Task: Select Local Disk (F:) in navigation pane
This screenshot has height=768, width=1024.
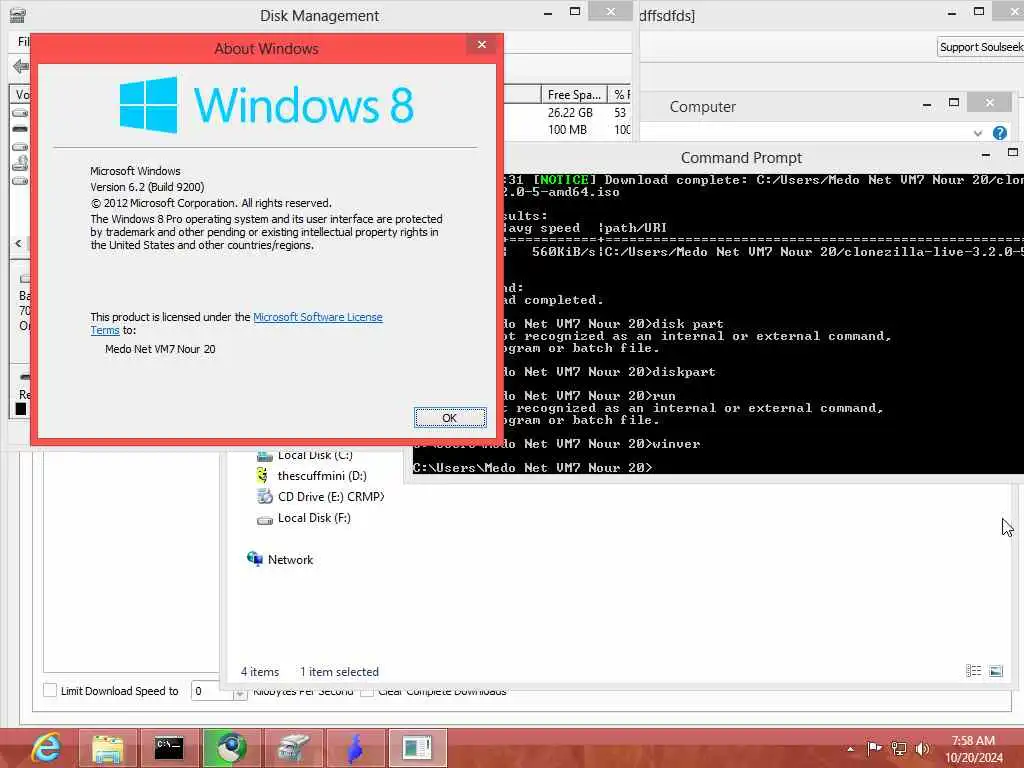Action: click(314, 518)
